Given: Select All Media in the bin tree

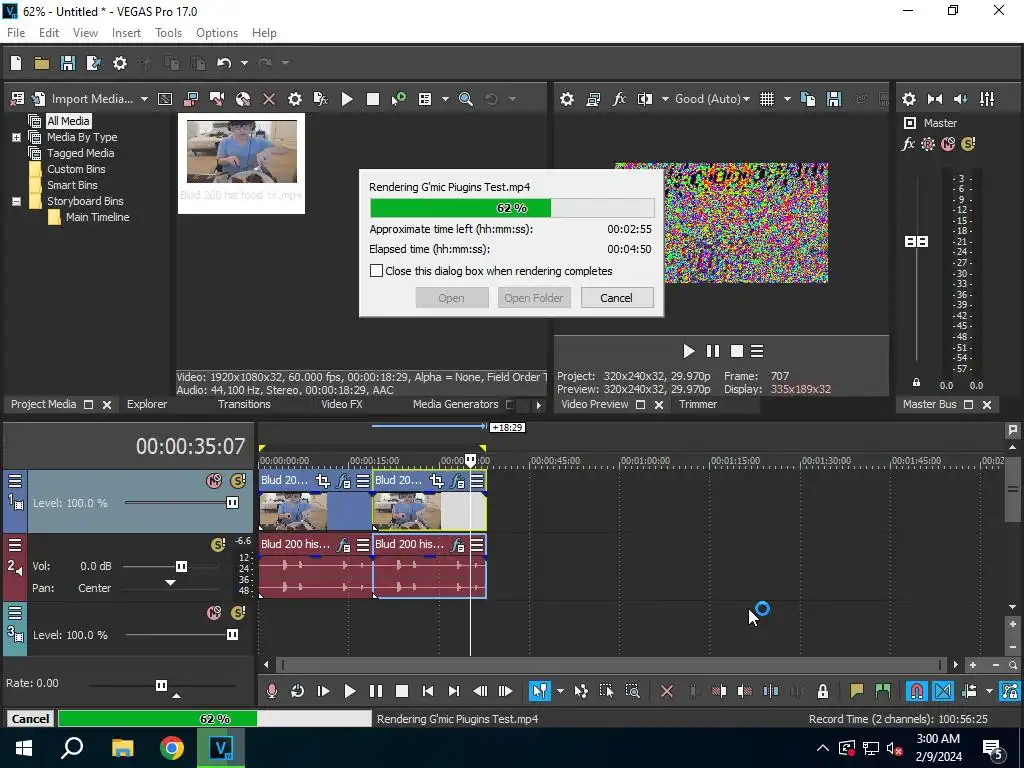Looking at the screenshot, I should pos(68,121).
